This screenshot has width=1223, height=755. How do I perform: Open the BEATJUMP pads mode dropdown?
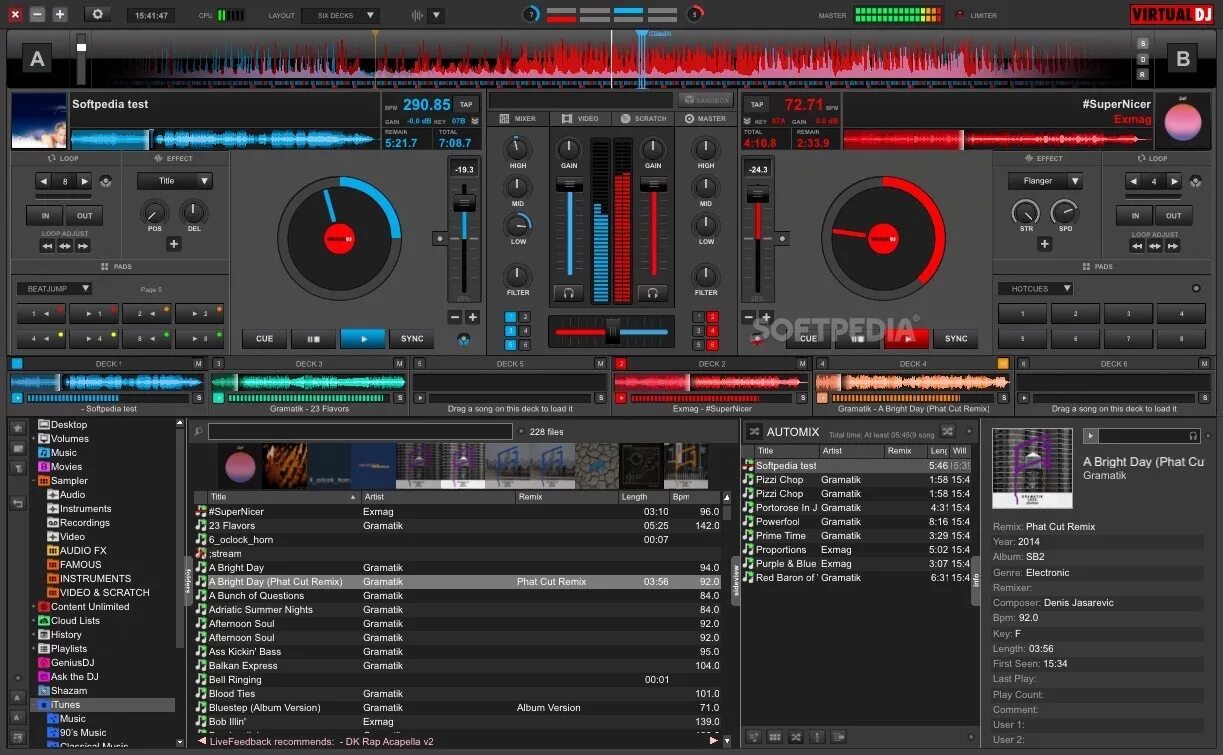[x=54, y=288]
